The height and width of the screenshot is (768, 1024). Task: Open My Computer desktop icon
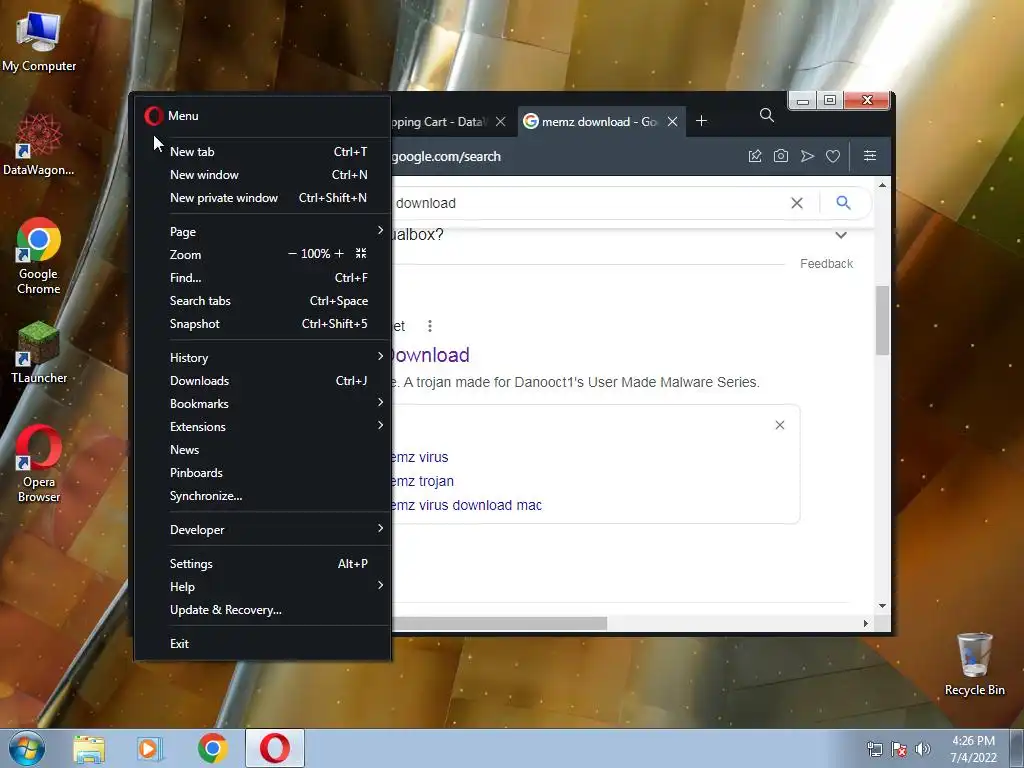point(39,41)
